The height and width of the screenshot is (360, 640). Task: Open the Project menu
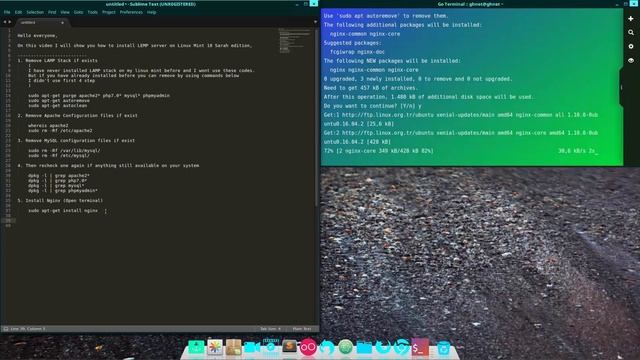(x=109, y=12)
